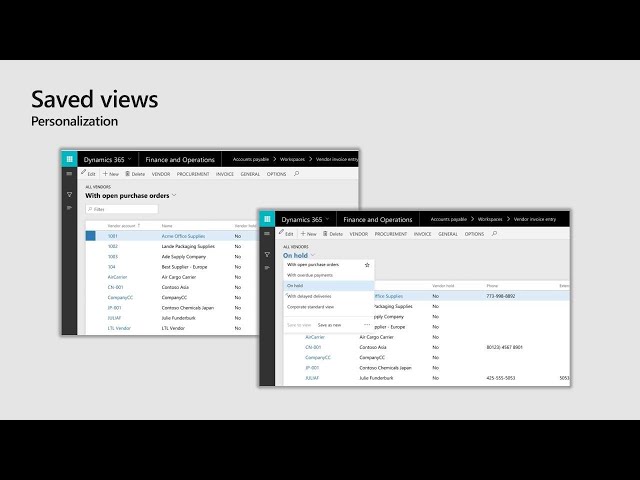Open GENERAL tab in the back window

pyautogui.click(x=250, y=174)
